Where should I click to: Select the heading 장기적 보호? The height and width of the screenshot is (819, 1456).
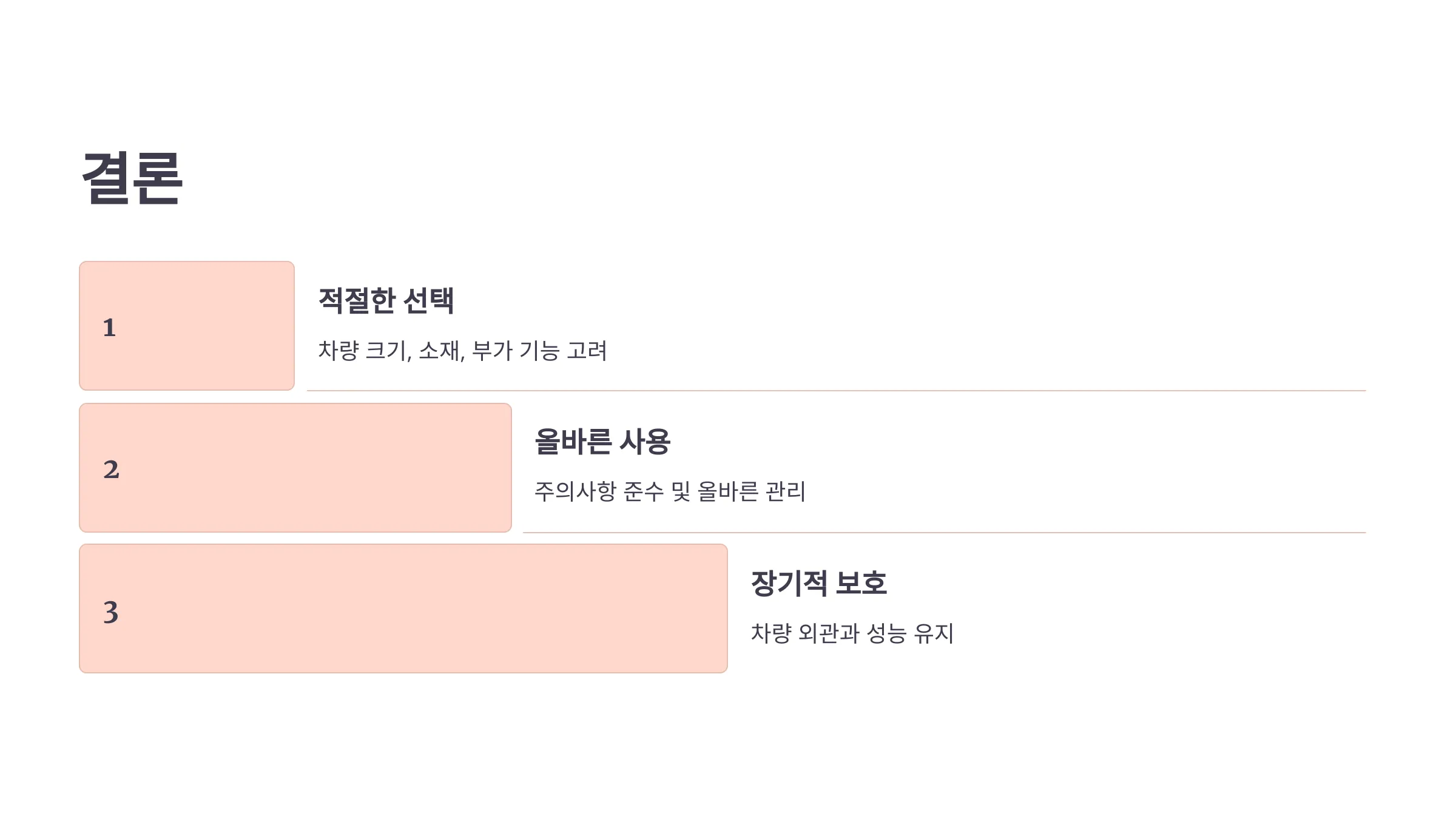[x=819, y=584]
